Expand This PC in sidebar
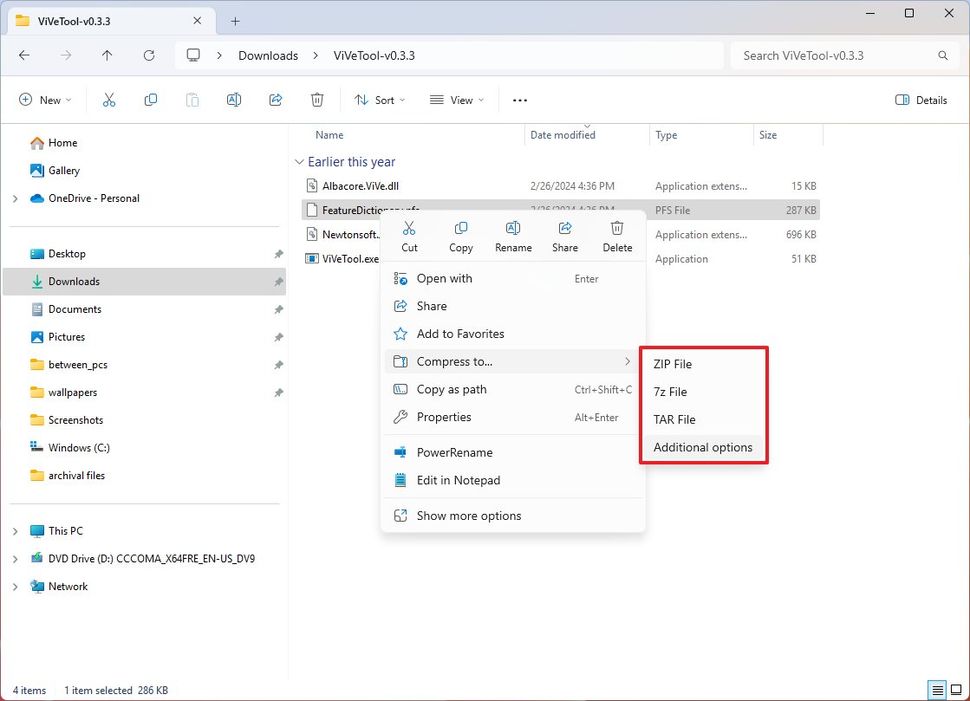The image size is (970, 701). pyautogui.click(x=16, y=530)
